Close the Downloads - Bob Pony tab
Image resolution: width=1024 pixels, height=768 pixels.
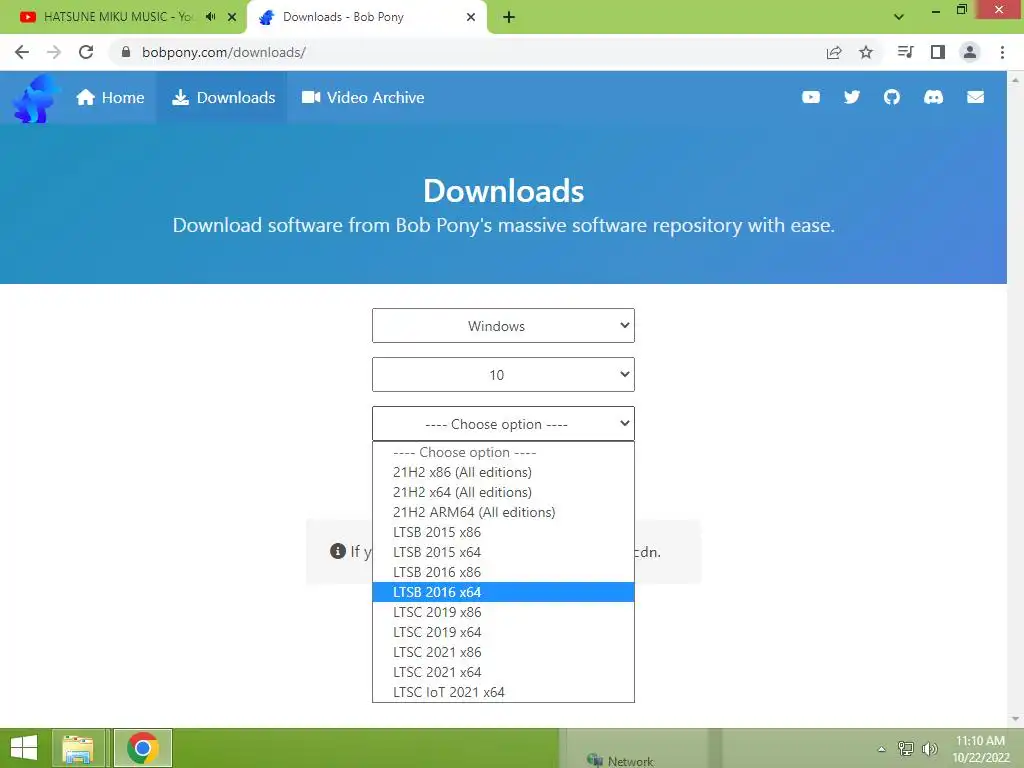pos(471,17)
